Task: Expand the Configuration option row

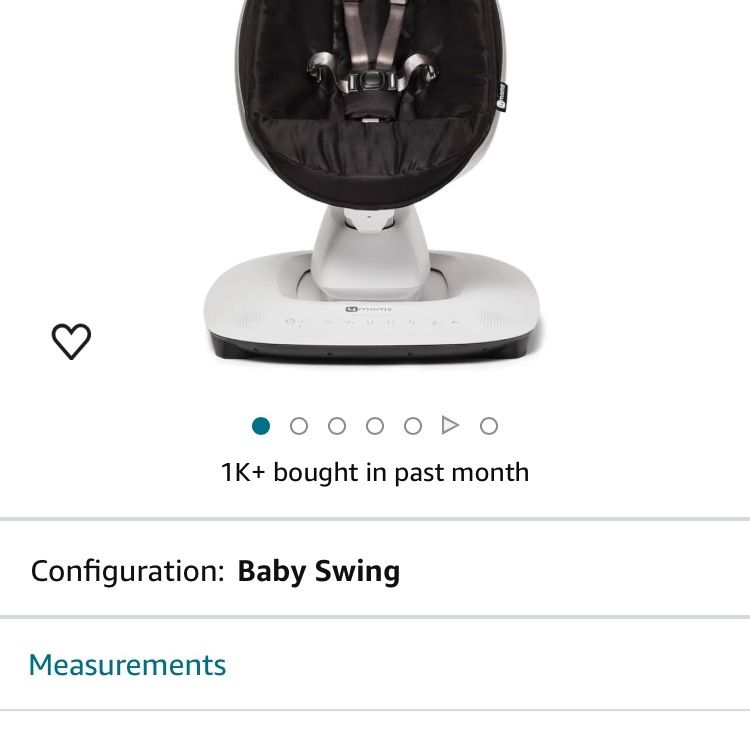Action: [x=375, y=570]
